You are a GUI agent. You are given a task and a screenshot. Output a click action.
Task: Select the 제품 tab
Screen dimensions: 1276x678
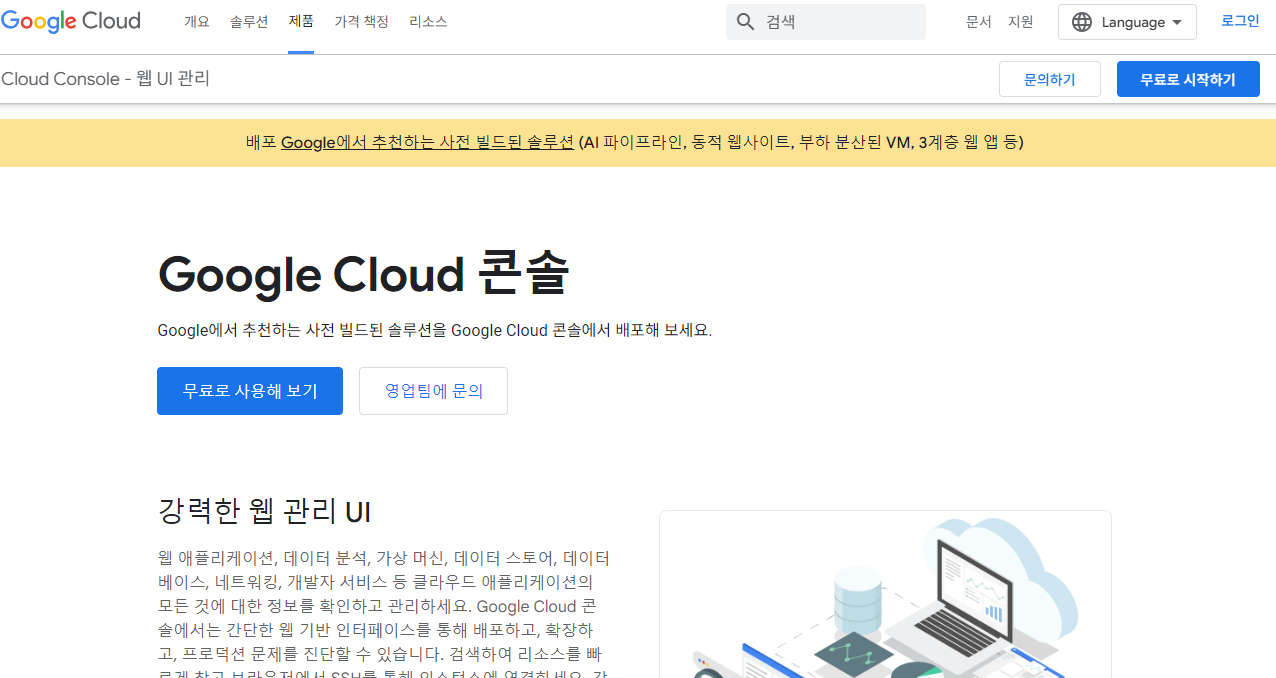tap(300, 21)
